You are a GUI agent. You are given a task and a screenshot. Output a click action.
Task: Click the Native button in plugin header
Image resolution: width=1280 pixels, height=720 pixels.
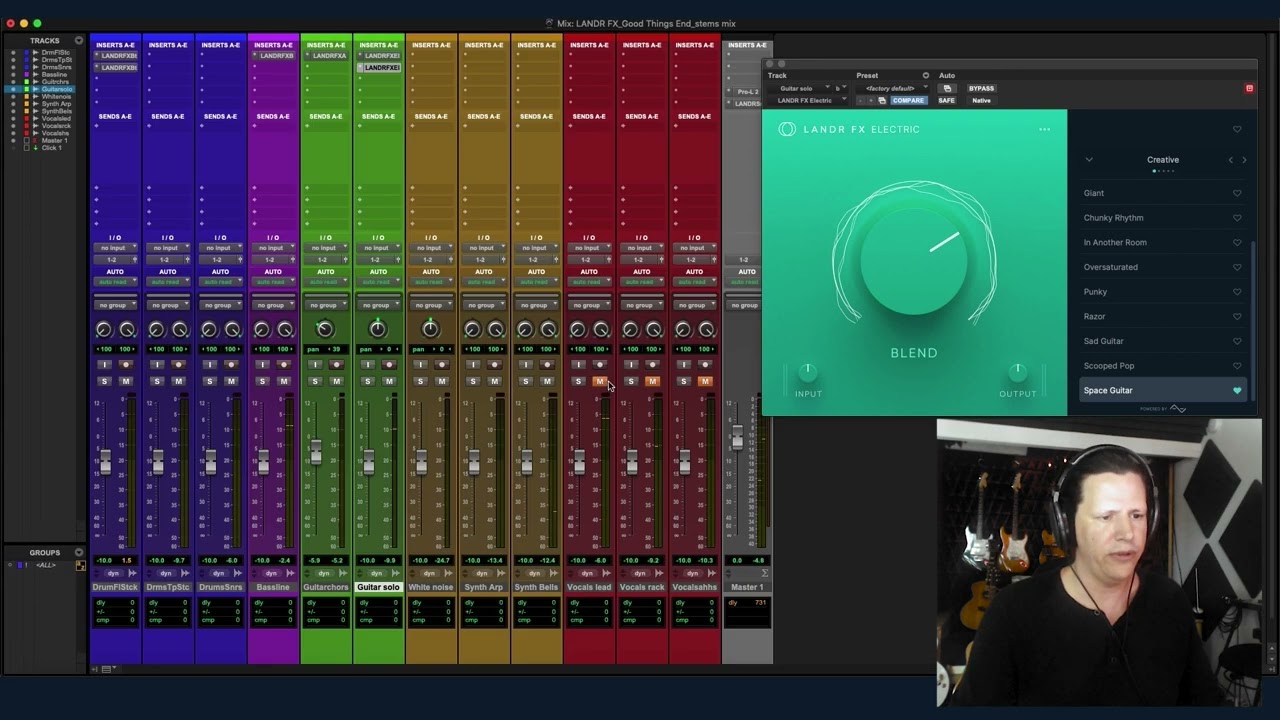(981, 100)
